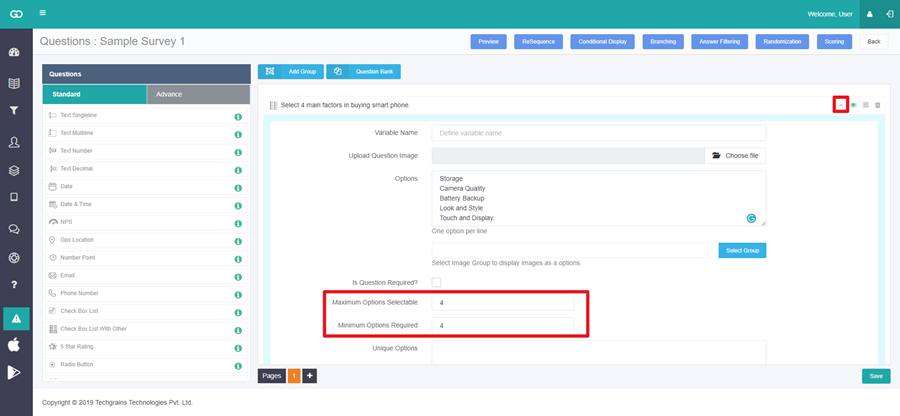The height and width of the screenshot is (416, 900).
Task: Open the help question mark icon
Action: [14, 285]
